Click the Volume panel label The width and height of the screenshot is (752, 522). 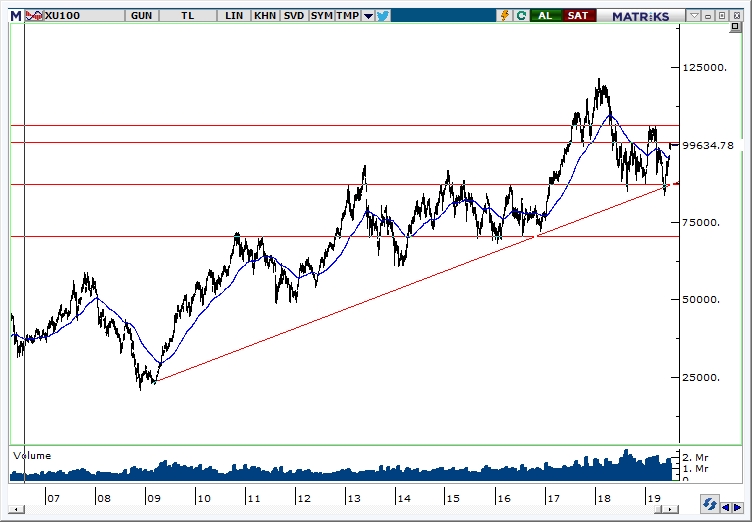coord(32,456)
